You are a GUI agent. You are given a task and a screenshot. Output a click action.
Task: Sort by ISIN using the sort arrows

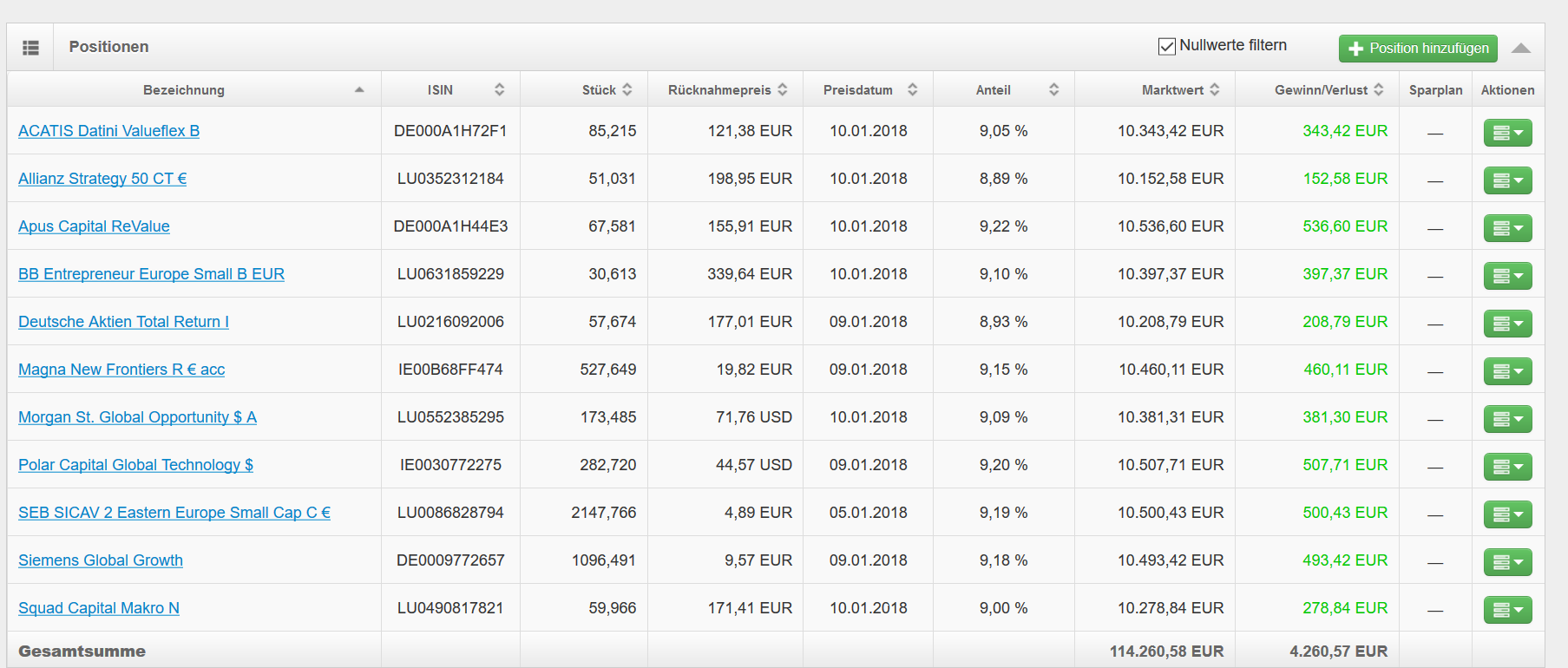tap(499, 89)
